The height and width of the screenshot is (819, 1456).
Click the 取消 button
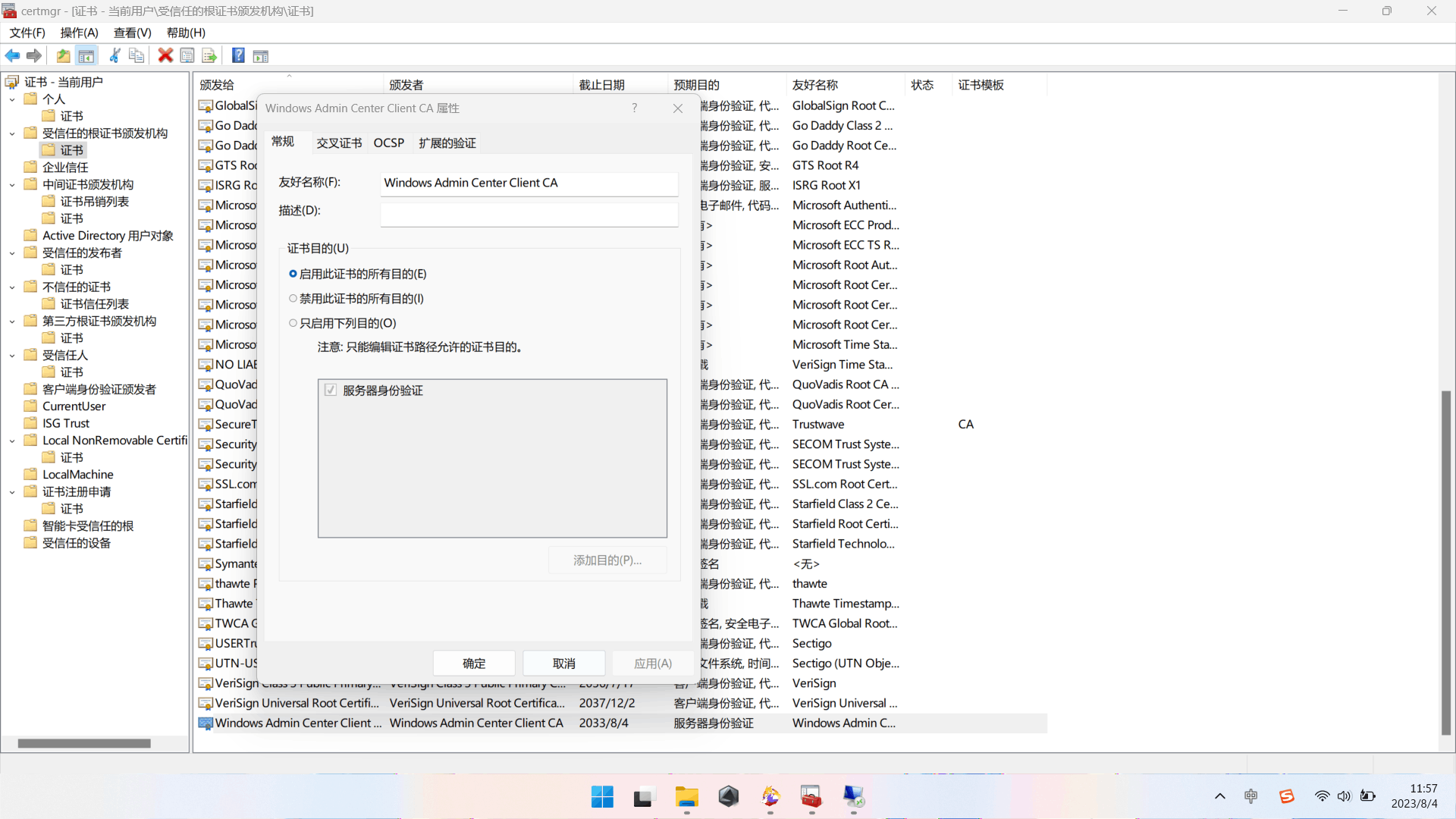(x=563, y=664)
